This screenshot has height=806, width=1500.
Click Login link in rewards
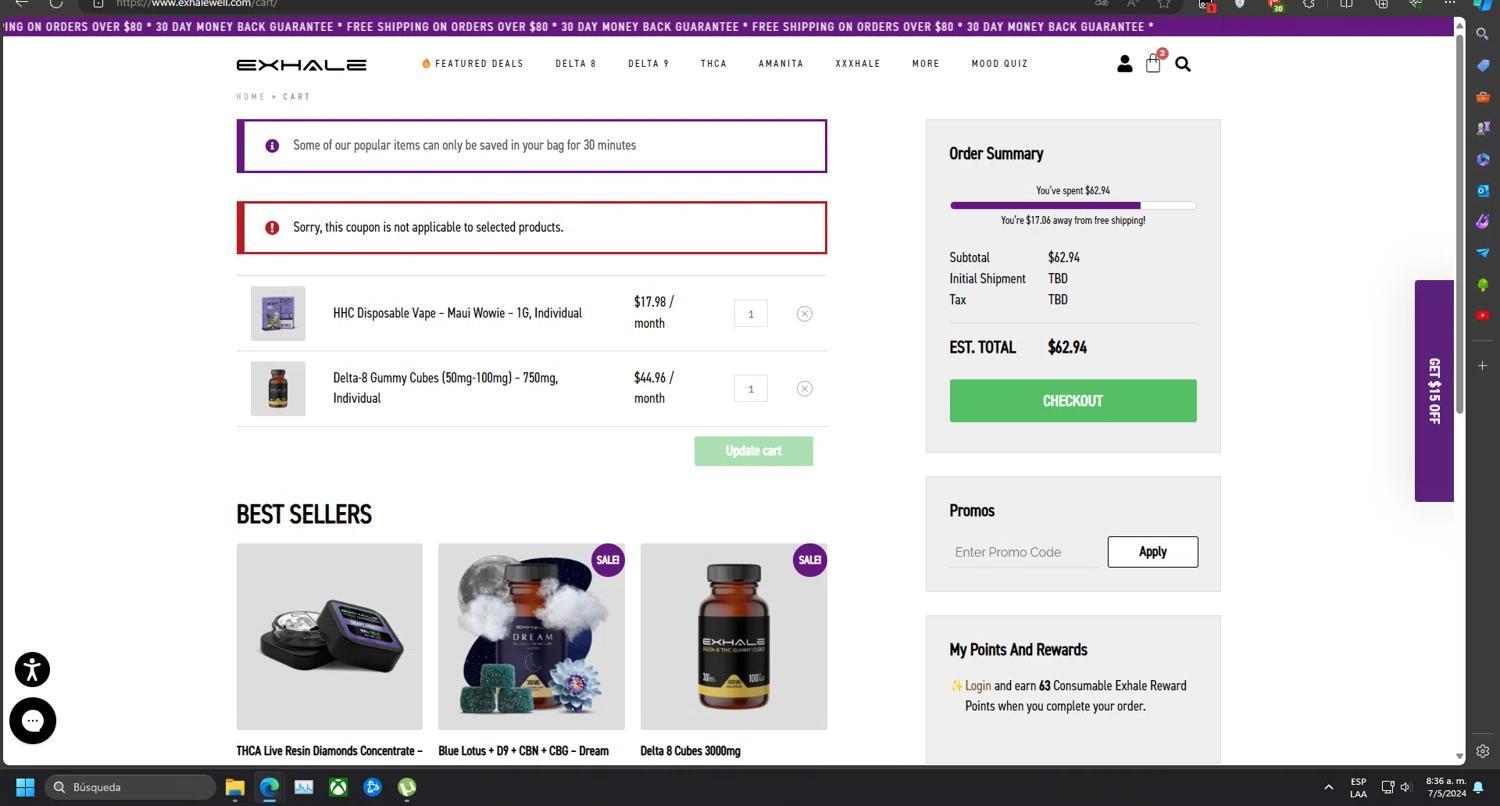tap(978, 686)
